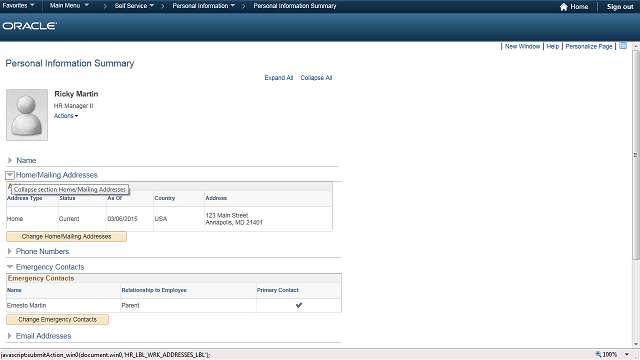Click the Ricky Martin name heading
The width and height of the screenshot is (640, 360).
[x=76, y=94]
